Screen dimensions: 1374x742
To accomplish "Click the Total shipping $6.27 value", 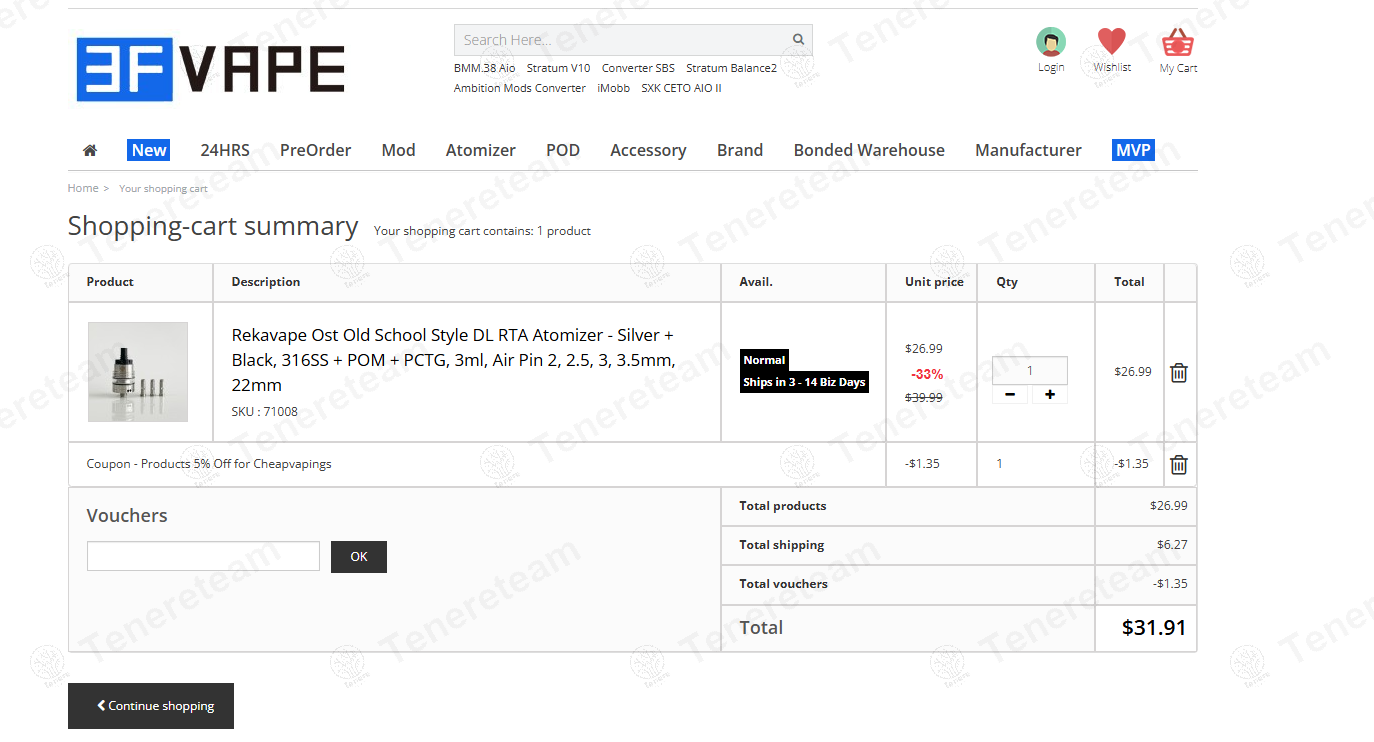I will click(1172, 545).
